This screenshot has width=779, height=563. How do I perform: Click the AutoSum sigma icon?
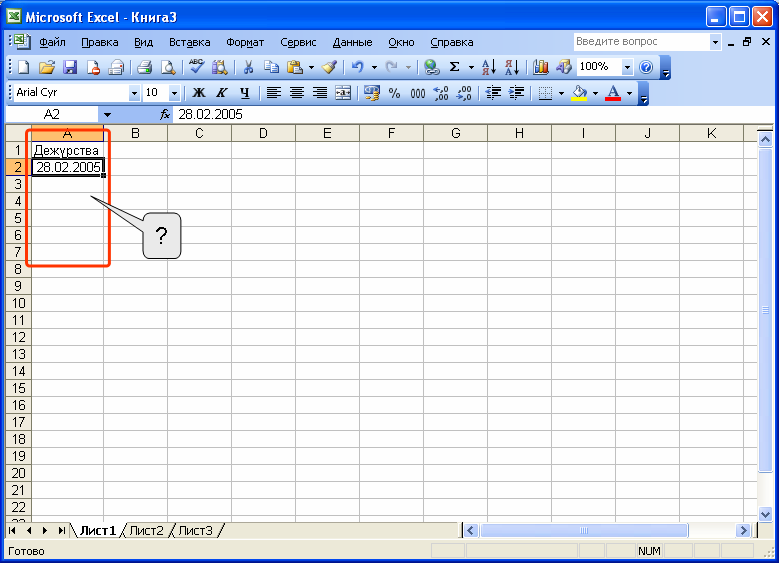(x=454, y=67)
